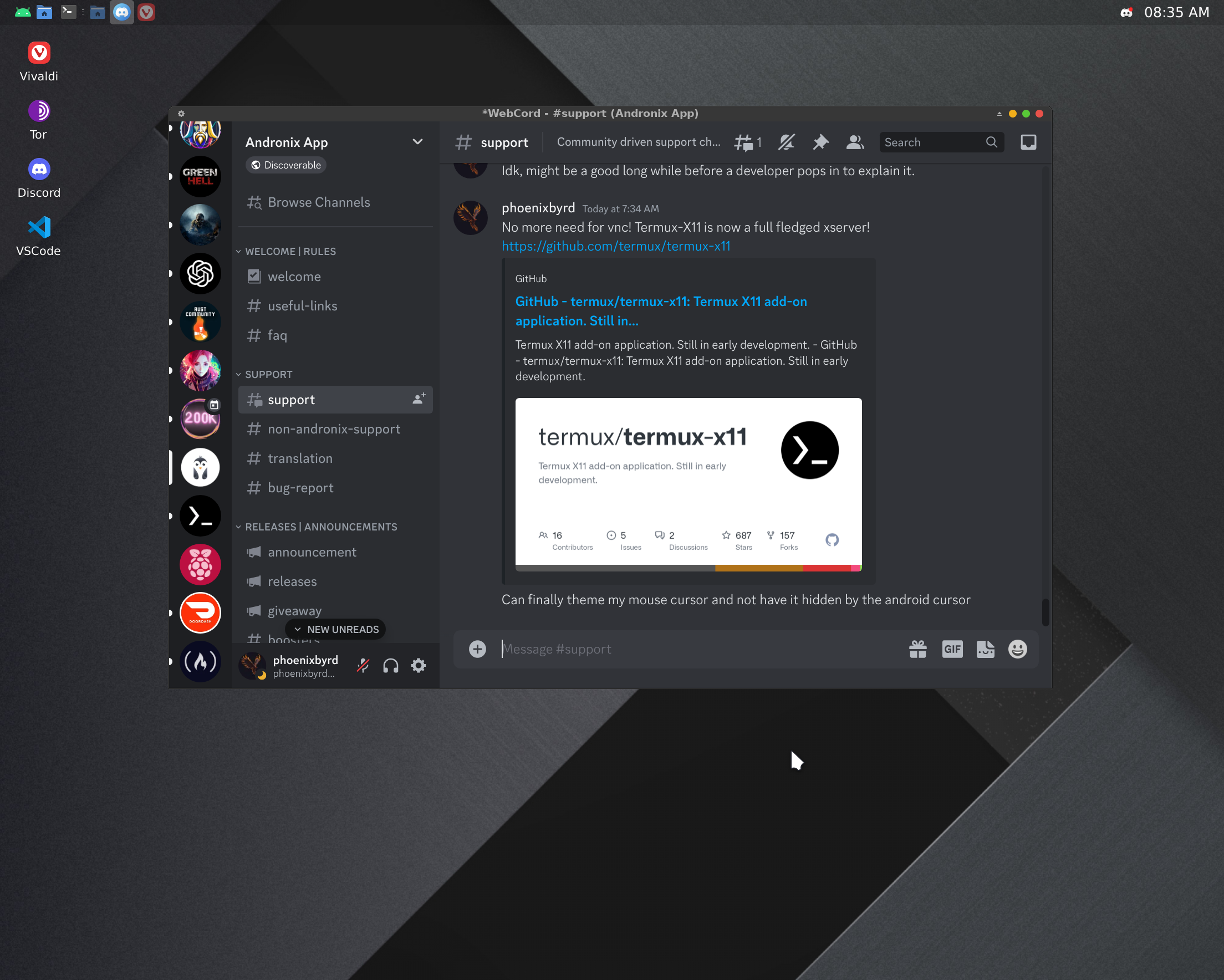Click the Message #support text box
Screen dimensions: 1224x980
(698, 649)
